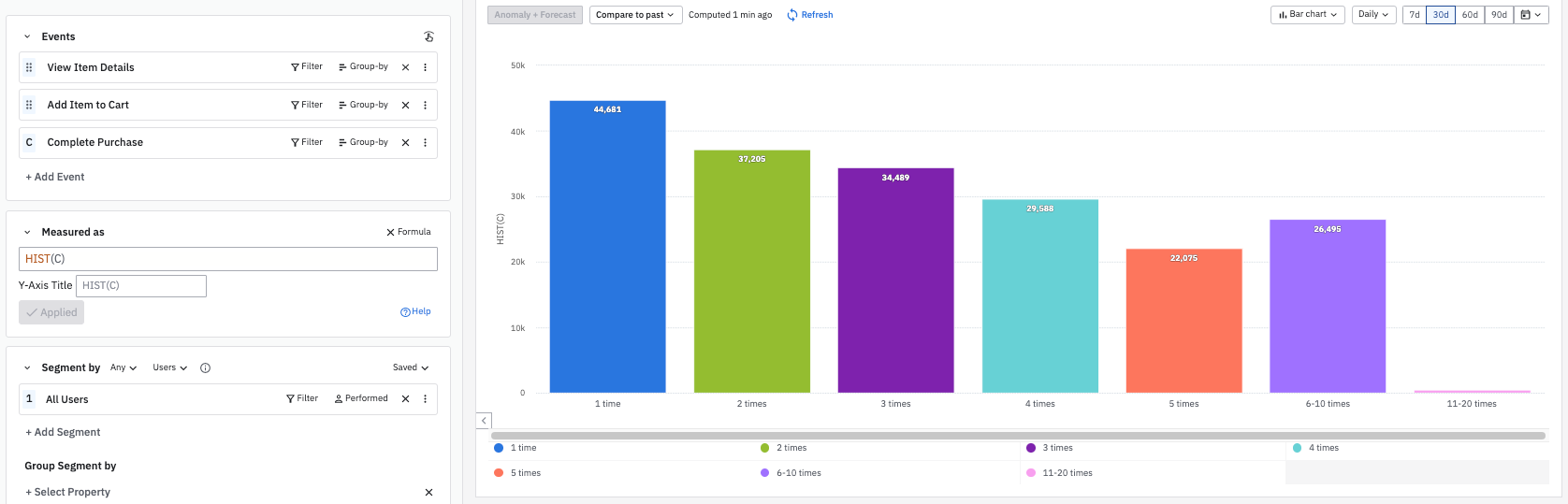Click the purple 3 times bar
This screenshot has height=504, width=1568.
(x=895, y=281)
